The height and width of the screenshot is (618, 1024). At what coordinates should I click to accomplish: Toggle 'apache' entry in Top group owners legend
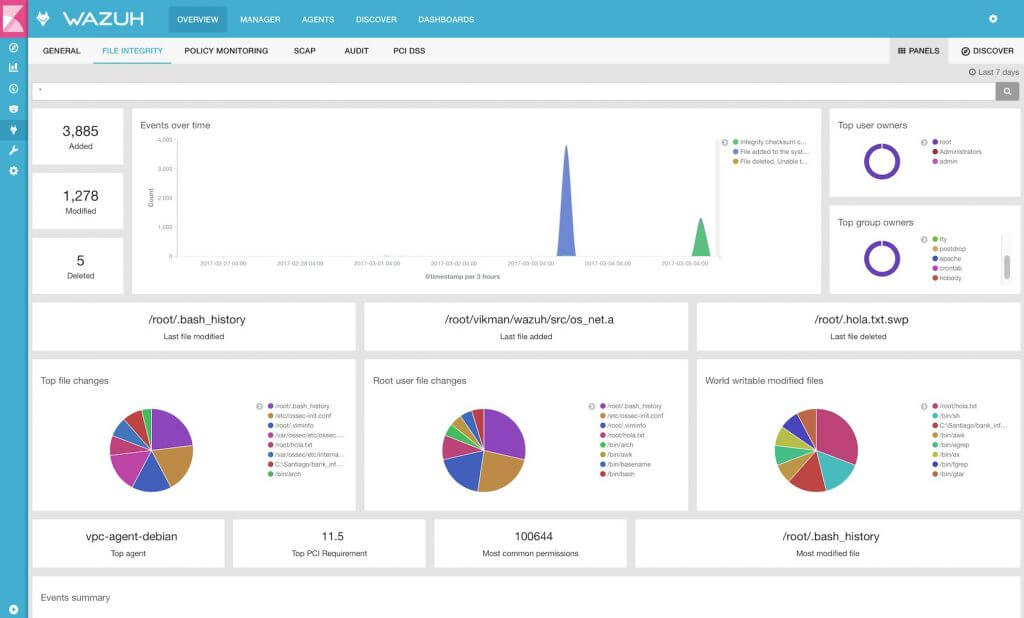tap(949, 258)
